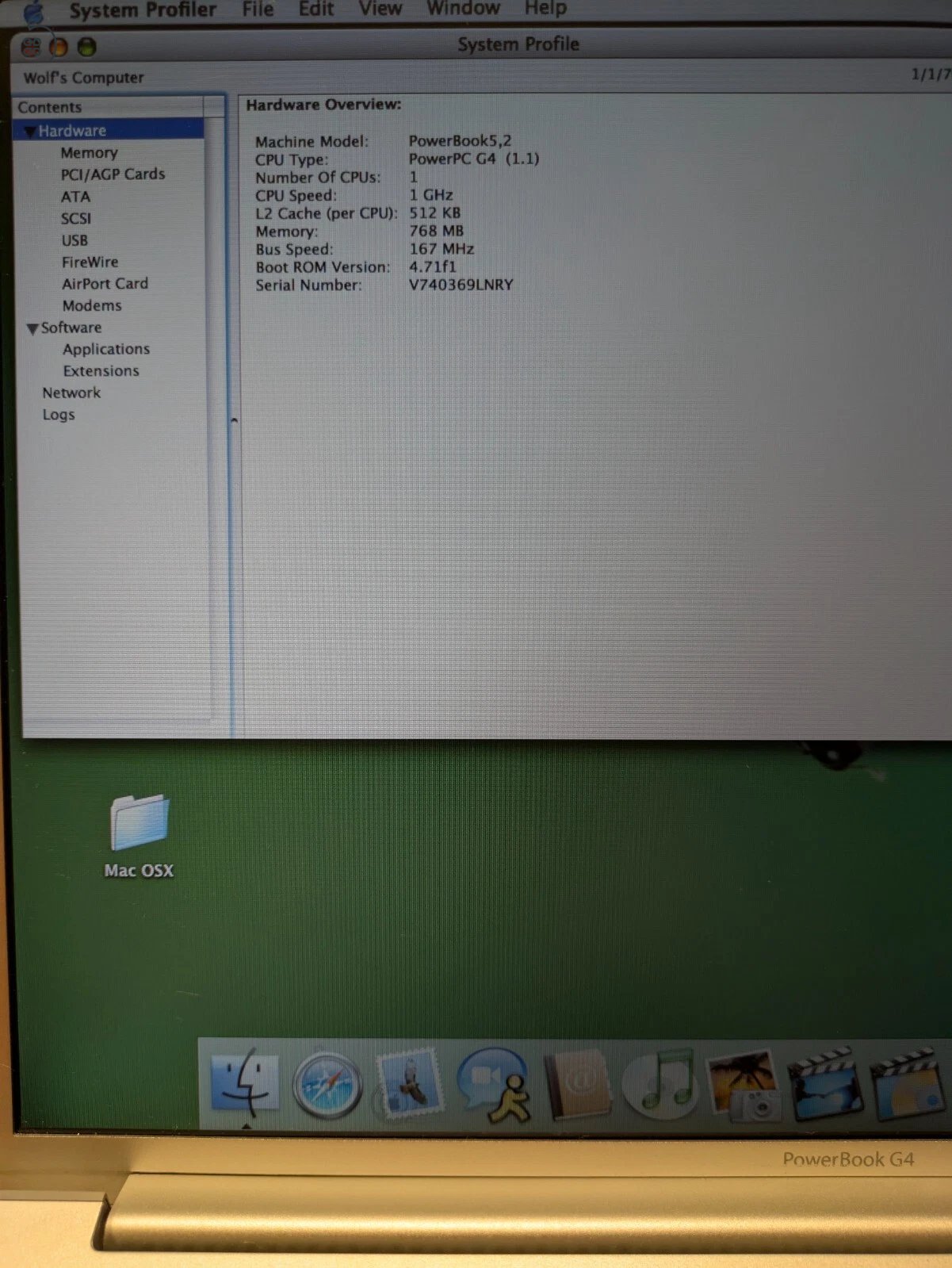
Task: Click the Mac OSX folder on the desktop
Action: (140, 835)
